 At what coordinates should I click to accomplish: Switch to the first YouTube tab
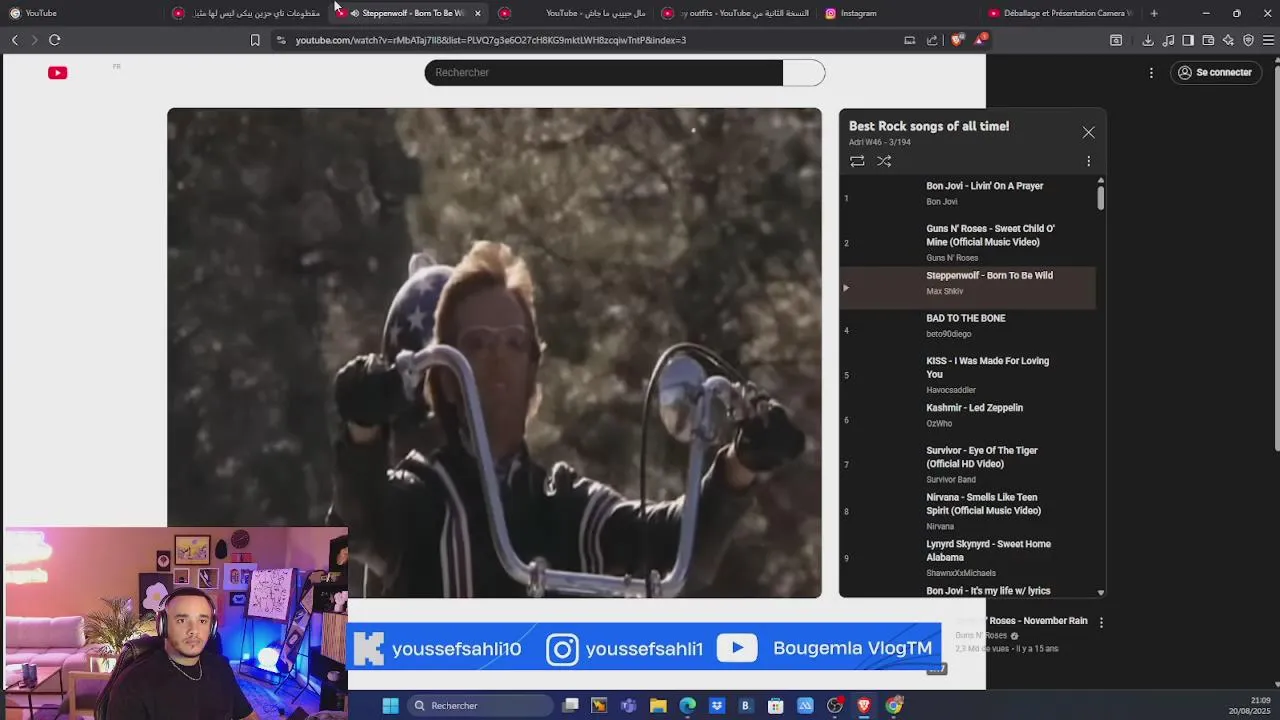point(80,13)
